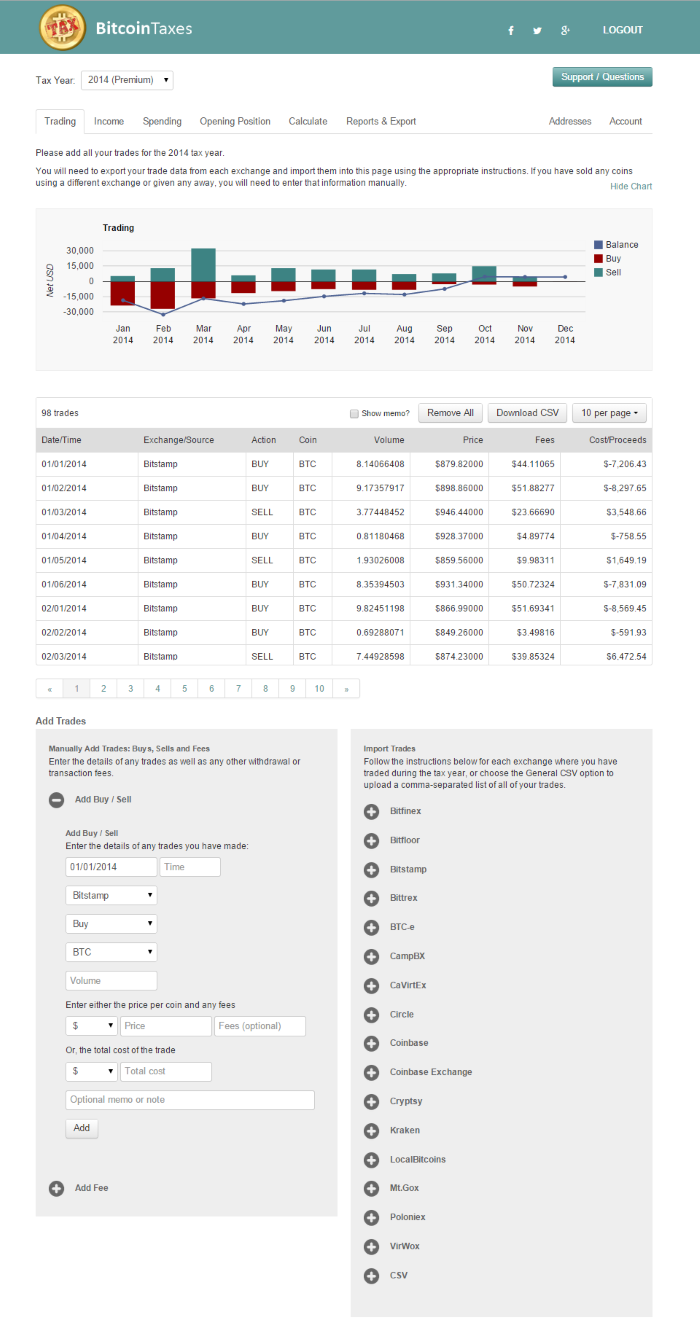Image resolution: width=700 pixels, height=1323 pixels.
Task: Expand the Bitfinex import plus icon
Action: 372,811
